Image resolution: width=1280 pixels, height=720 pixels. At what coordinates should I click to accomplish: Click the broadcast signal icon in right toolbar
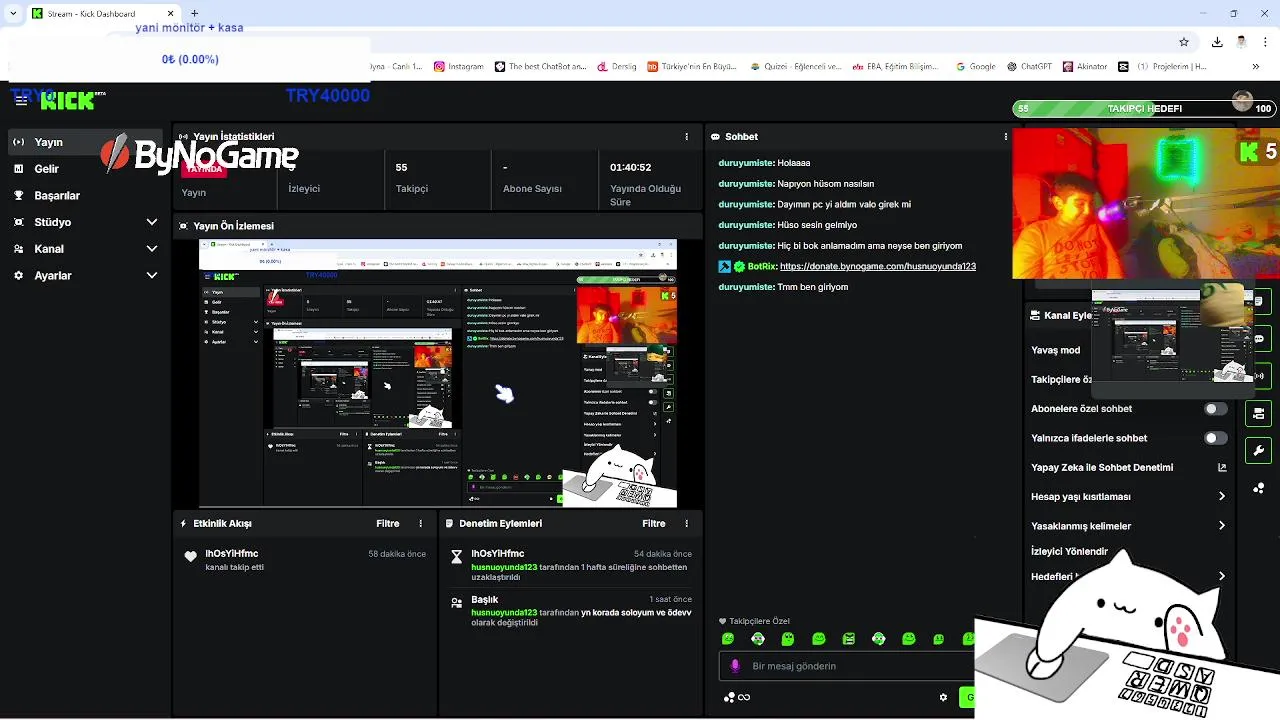point(1259,376)
